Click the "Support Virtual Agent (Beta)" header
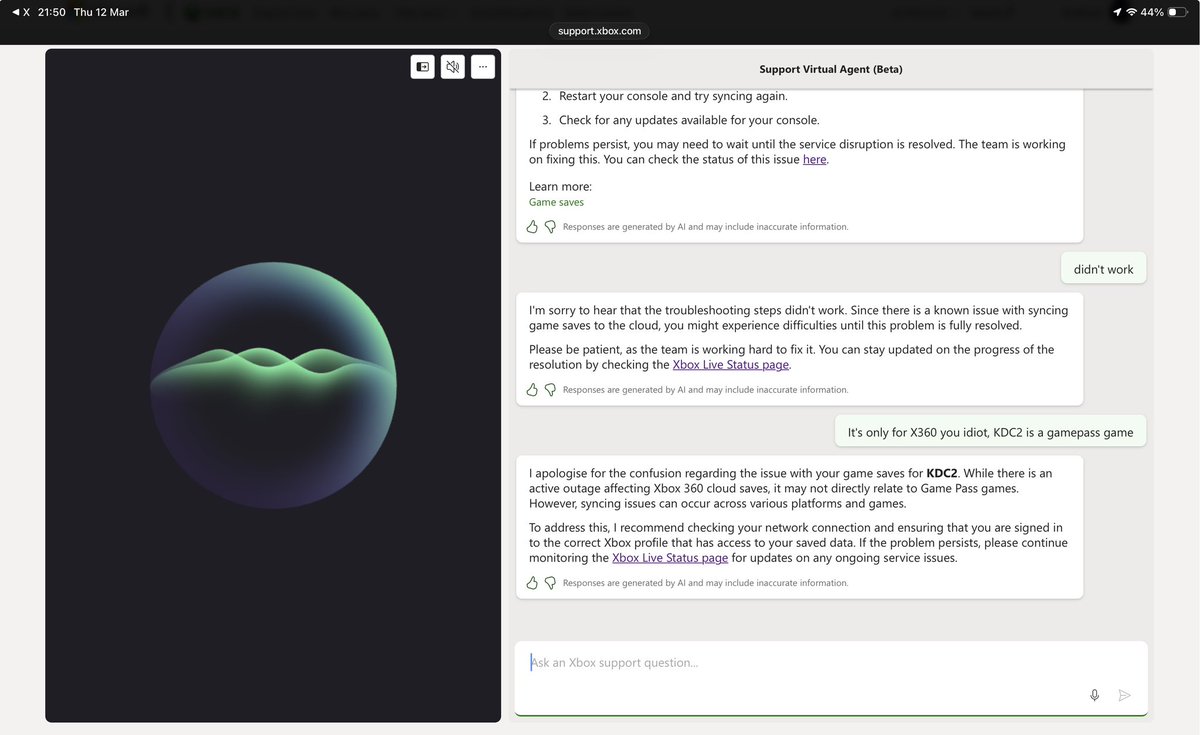The height and width of the screenshot is (735, 1200). (831, 69)
